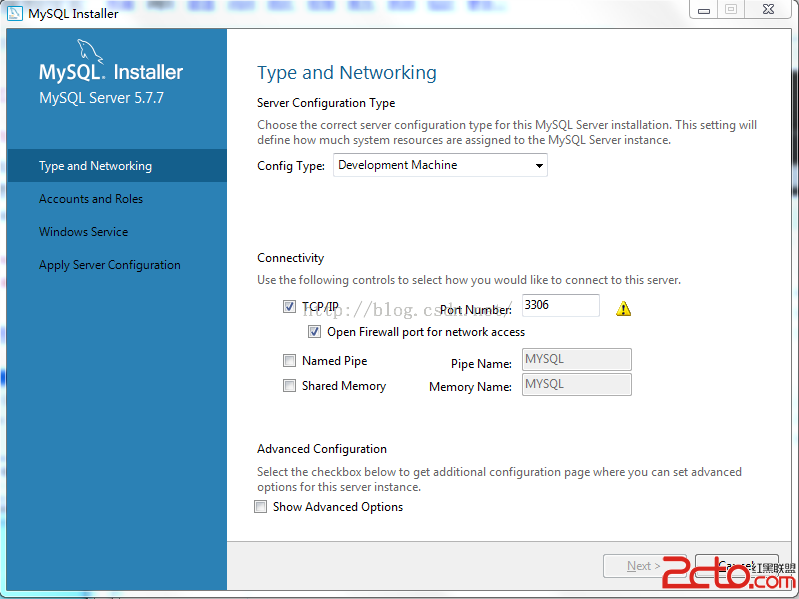Select the Type and Networking step
This screenshot has width=799, height=599.
click(95, 166)
